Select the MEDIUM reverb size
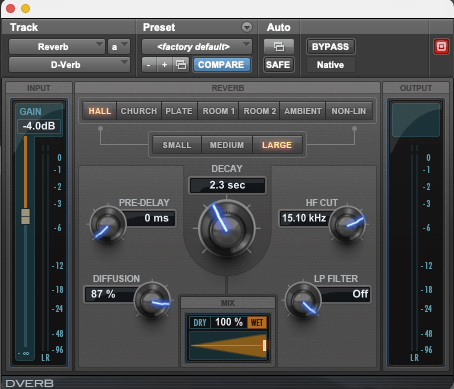Screen dimensions: 454x389 click(227, 145)
